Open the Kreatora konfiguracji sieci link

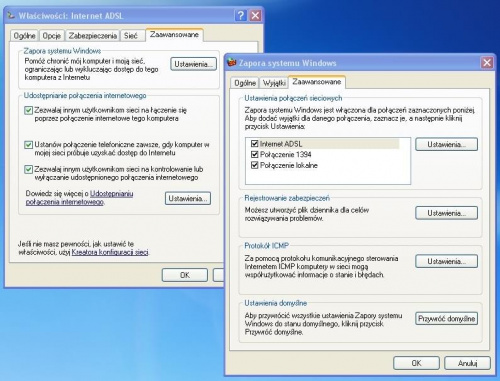pyautogui.click(x=110, y=252)
